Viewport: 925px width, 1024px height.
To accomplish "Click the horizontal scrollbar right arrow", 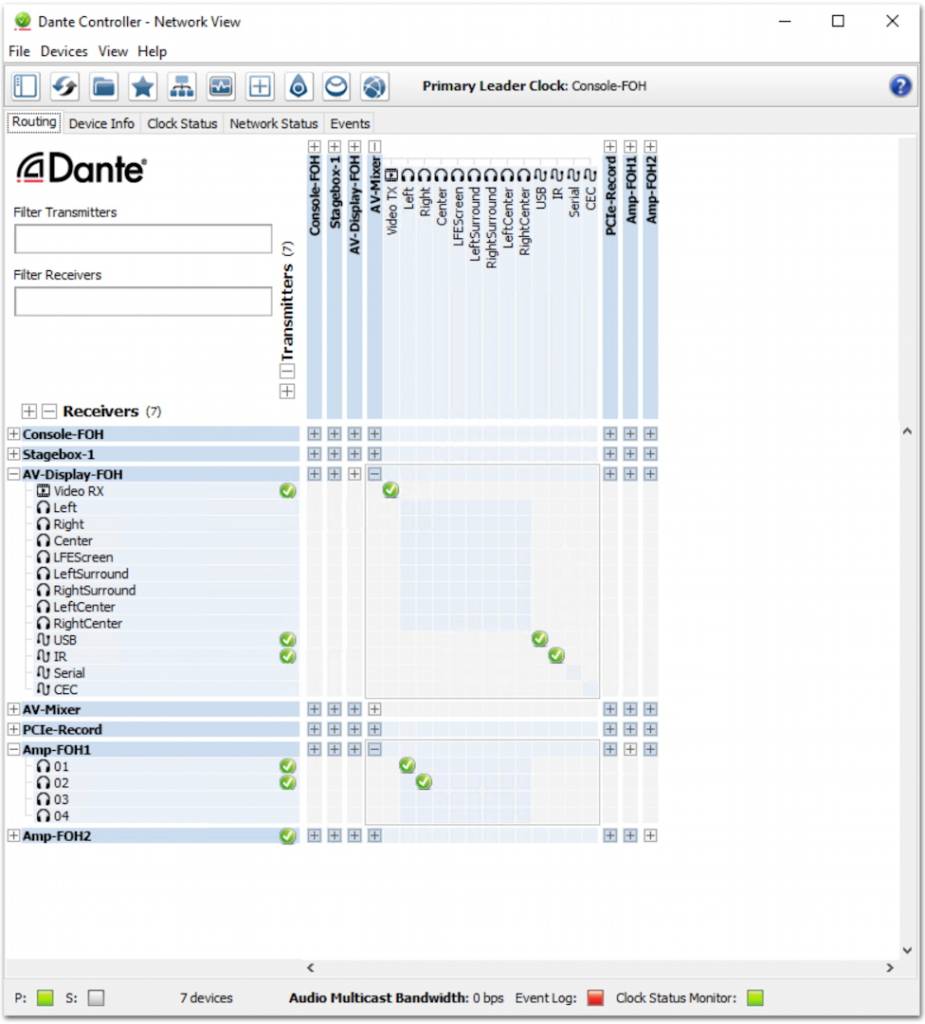I will coord(890,968).
